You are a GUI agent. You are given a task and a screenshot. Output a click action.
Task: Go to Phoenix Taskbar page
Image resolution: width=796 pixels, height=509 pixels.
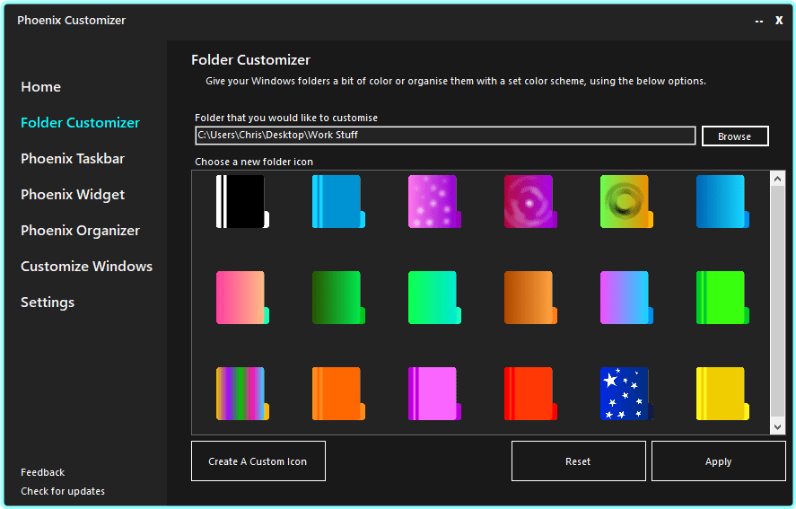click(72, 159)
